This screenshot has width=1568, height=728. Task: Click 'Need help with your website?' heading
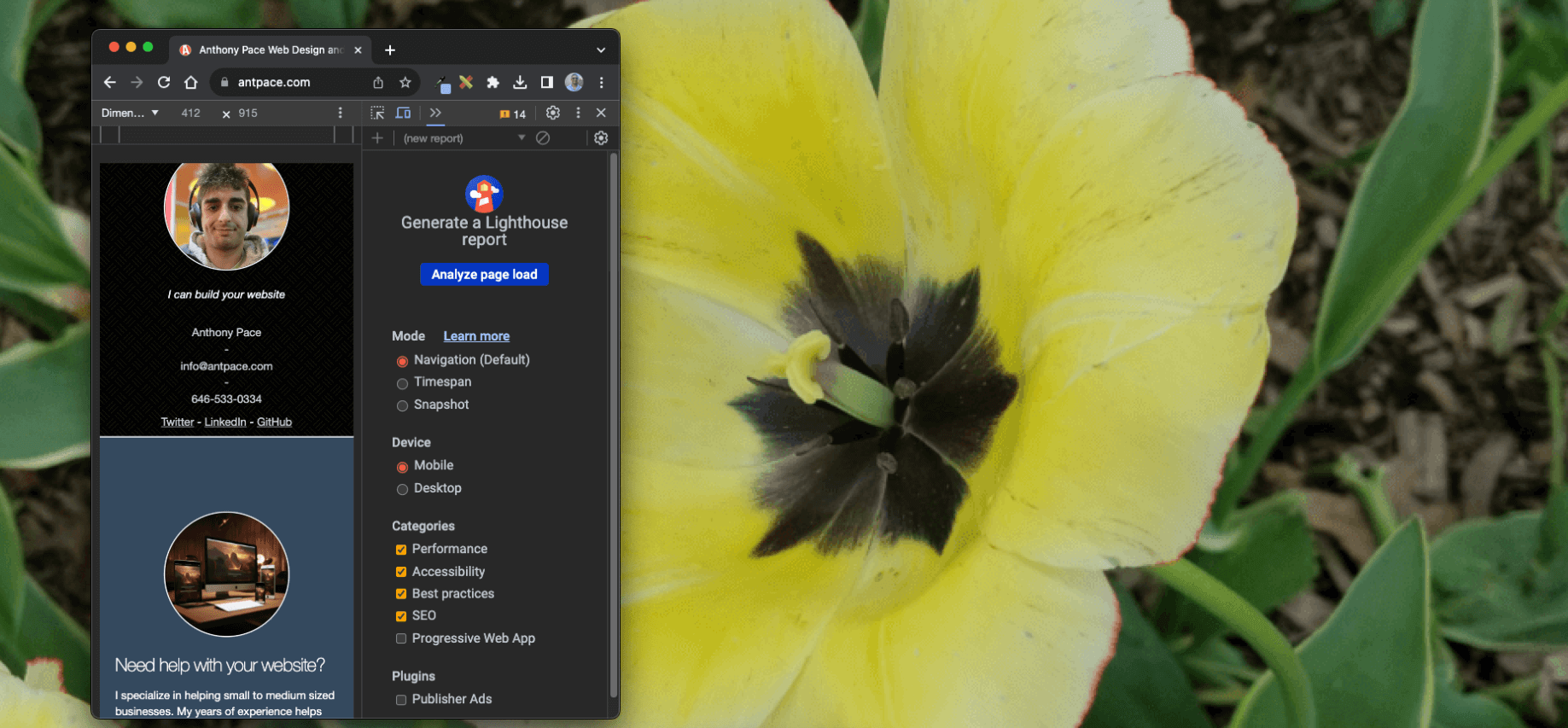(x=220, y=666)
